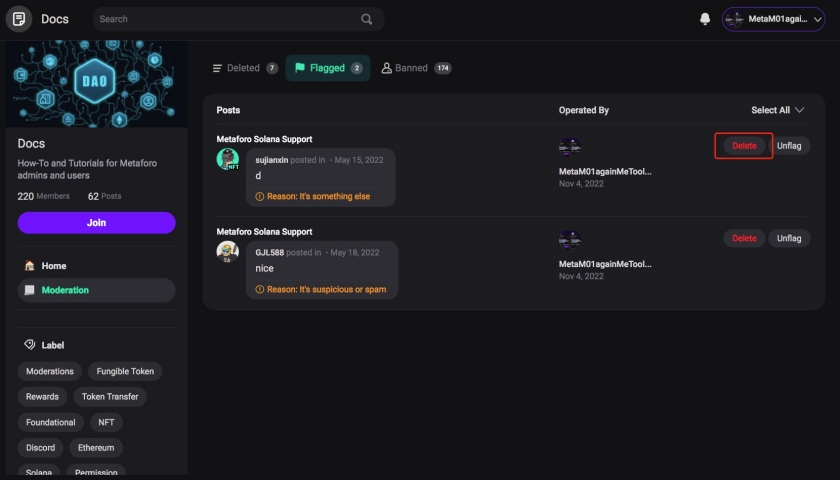
Task: Click sujianxin's user avatar
Action: tap(228, 159)
